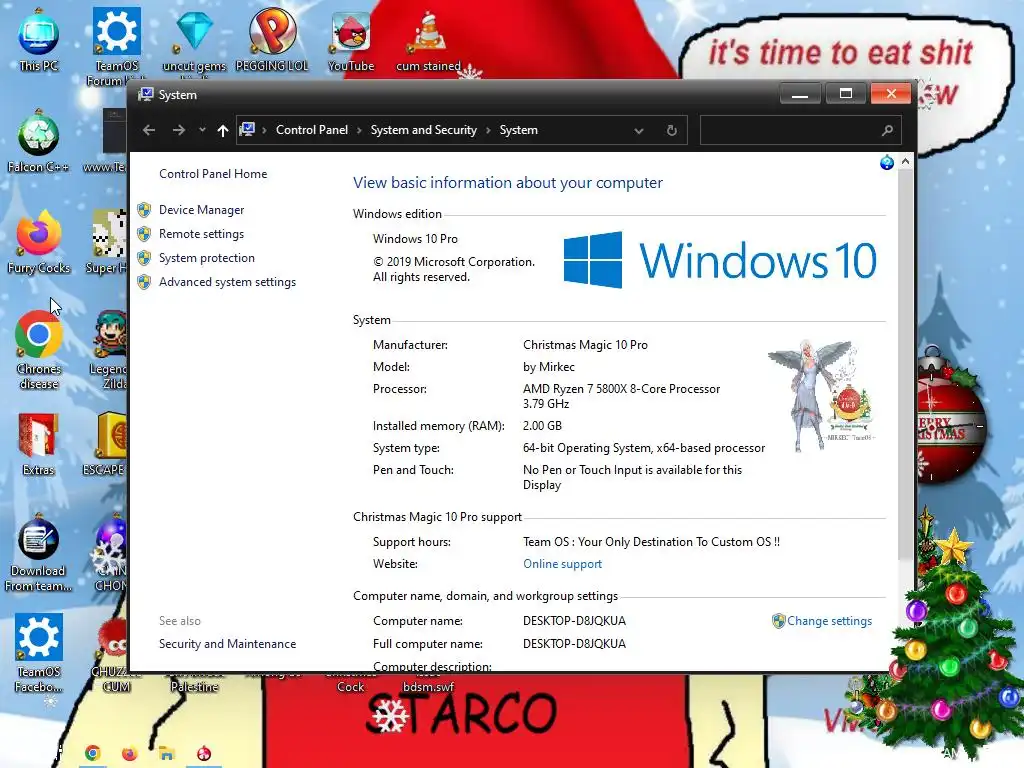Viewport: 1024px width, 768px height.
Task: Open Control Panel Home
Action: pyautogui.click(x=213, y=174)
